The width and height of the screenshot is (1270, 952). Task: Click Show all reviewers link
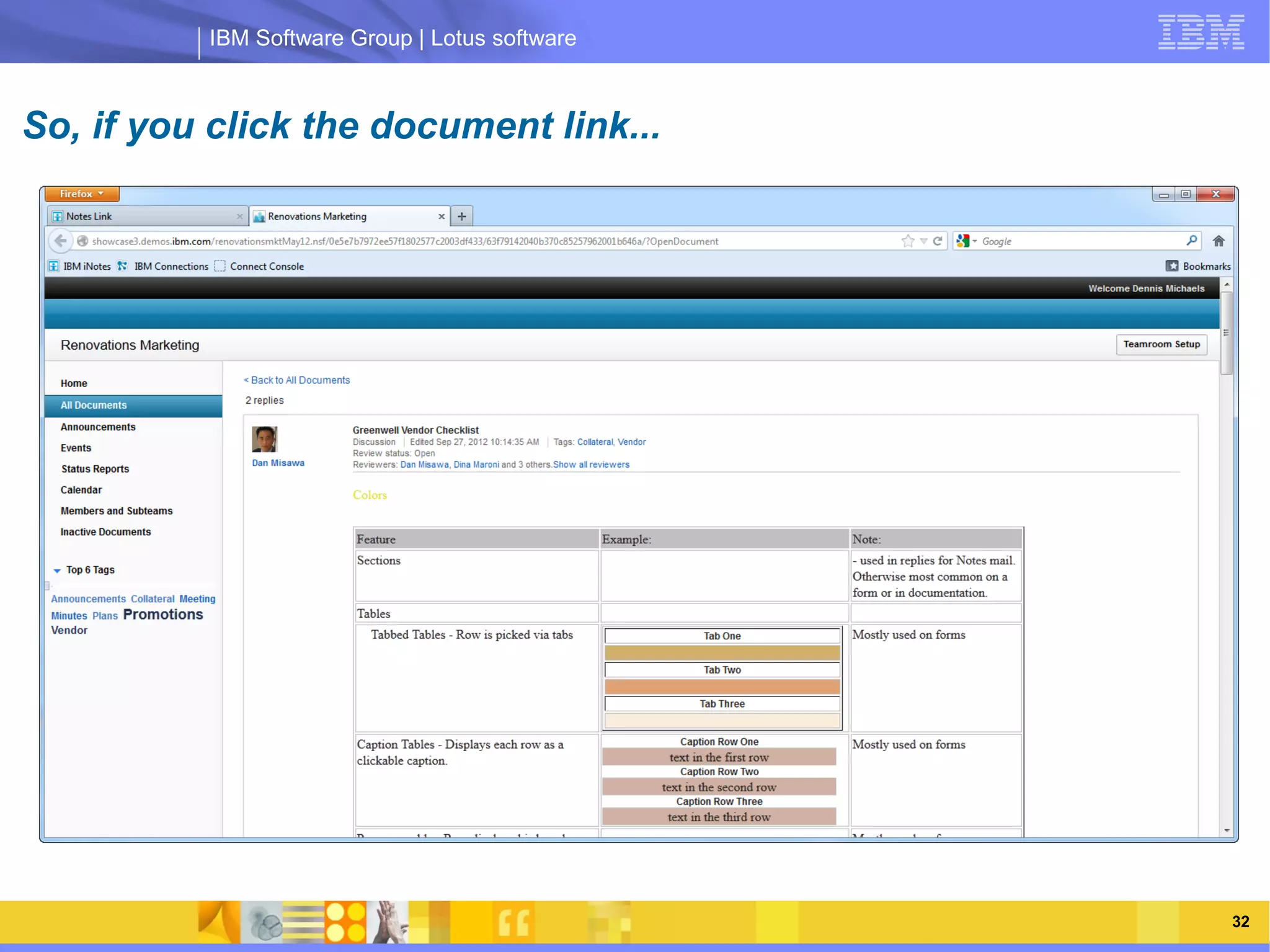point(591,465)
